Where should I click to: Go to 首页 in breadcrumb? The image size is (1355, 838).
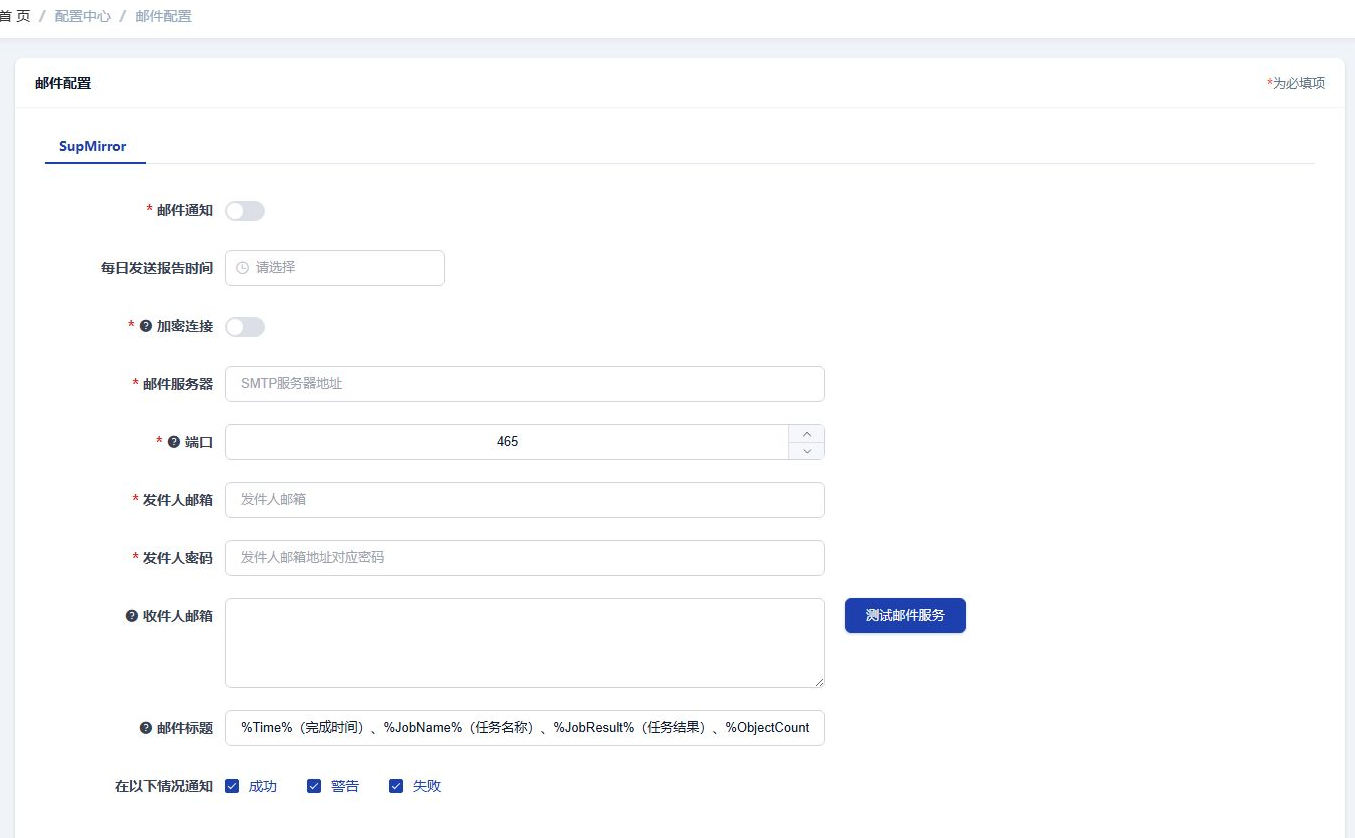(x=15, y=16)
